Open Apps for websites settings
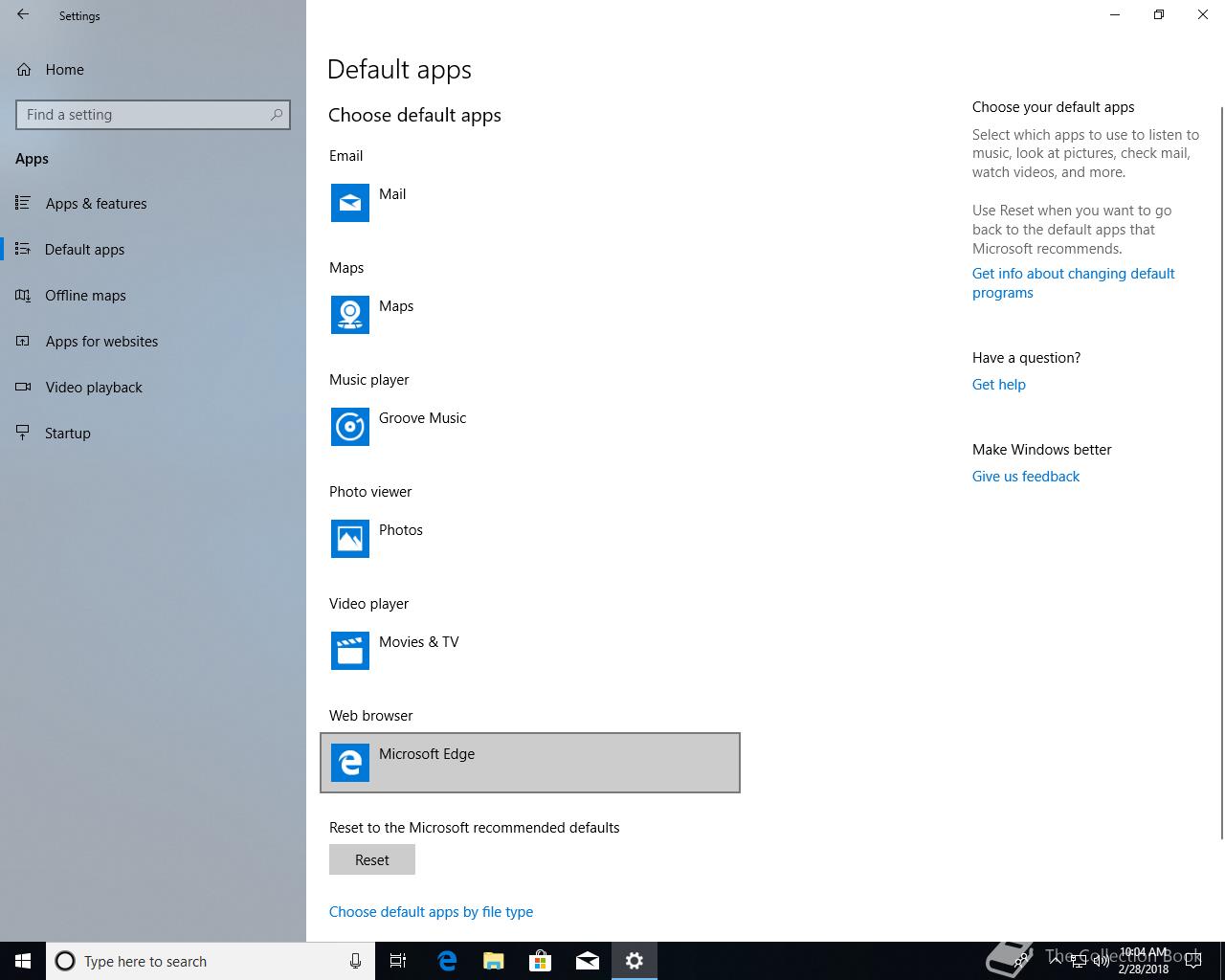1225x980 pixels. 101,342
